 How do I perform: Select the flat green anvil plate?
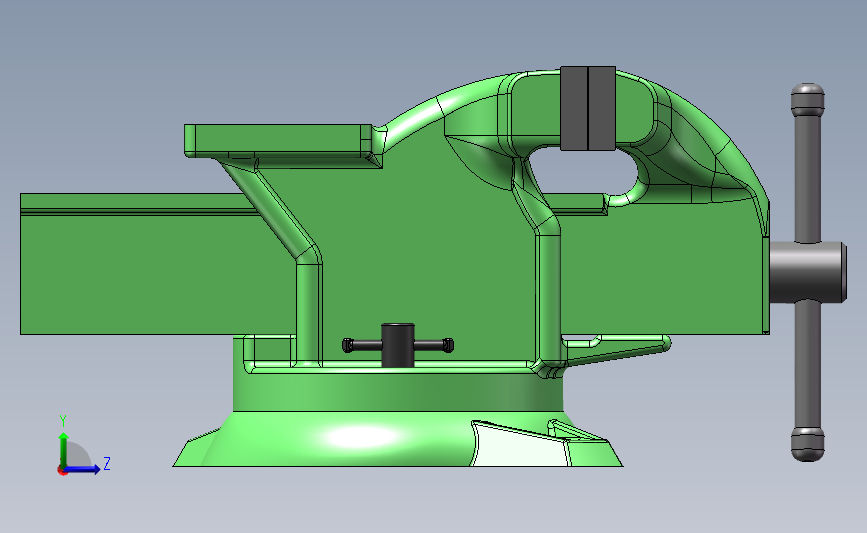coord(278,139)
